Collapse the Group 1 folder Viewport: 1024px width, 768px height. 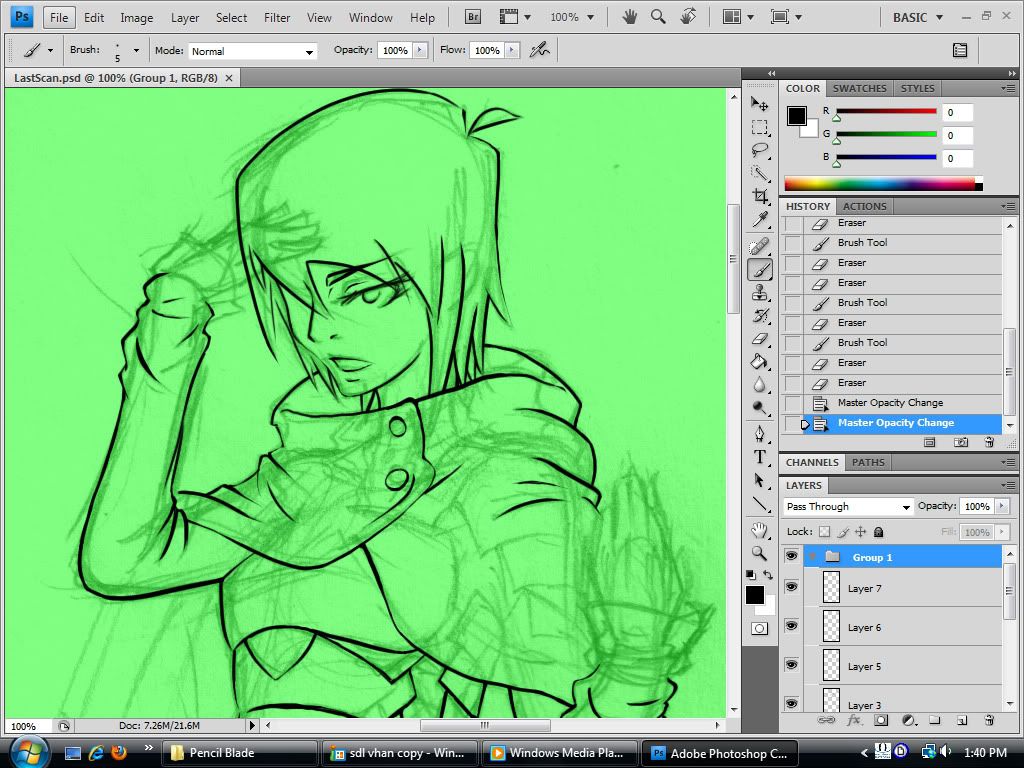pos(813,557)
